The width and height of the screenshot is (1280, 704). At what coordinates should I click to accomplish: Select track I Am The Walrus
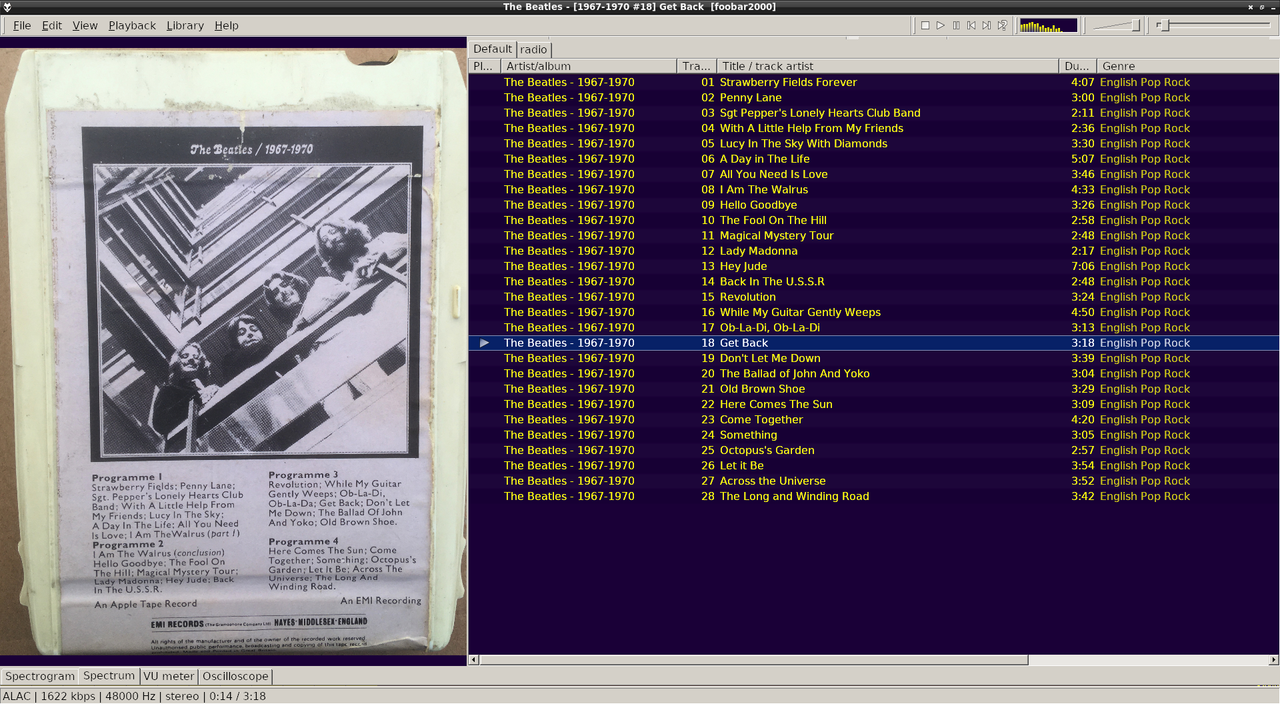coord(874,190)
